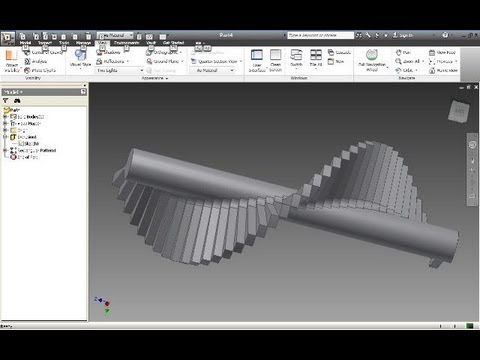Image resolution: width=480 pixels, height=360 pixels.
Task: Open the Help question mark icon
Action: click(445, 35)
